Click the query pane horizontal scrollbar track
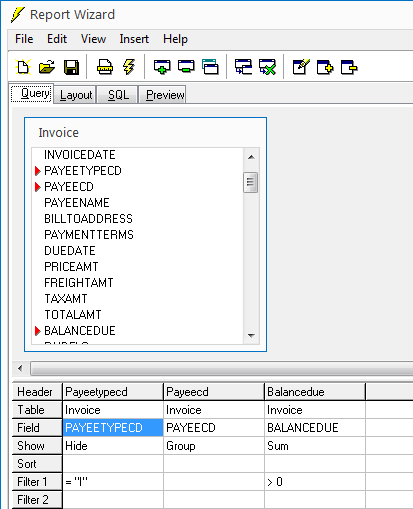 tap(222, 368)
